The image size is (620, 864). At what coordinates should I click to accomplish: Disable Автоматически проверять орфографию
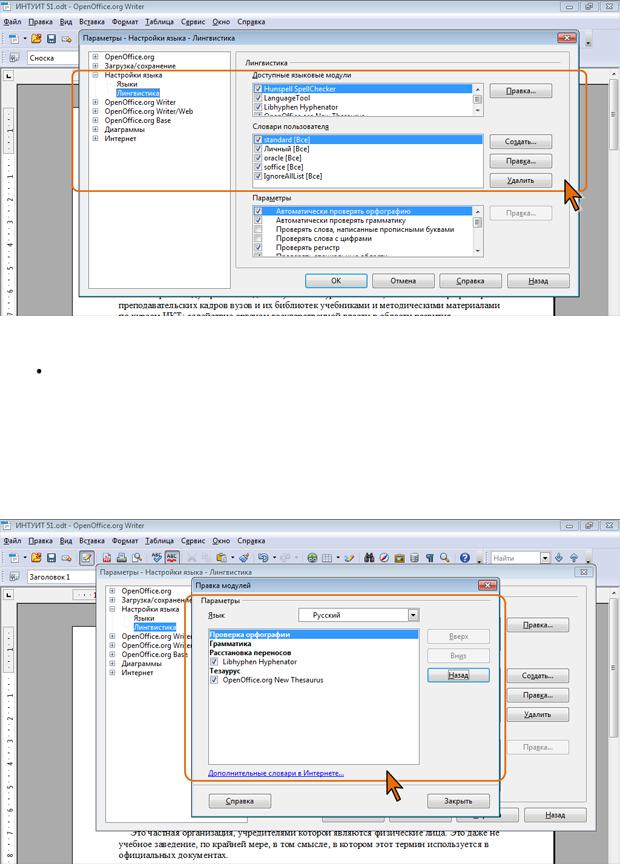click(258, 211)
